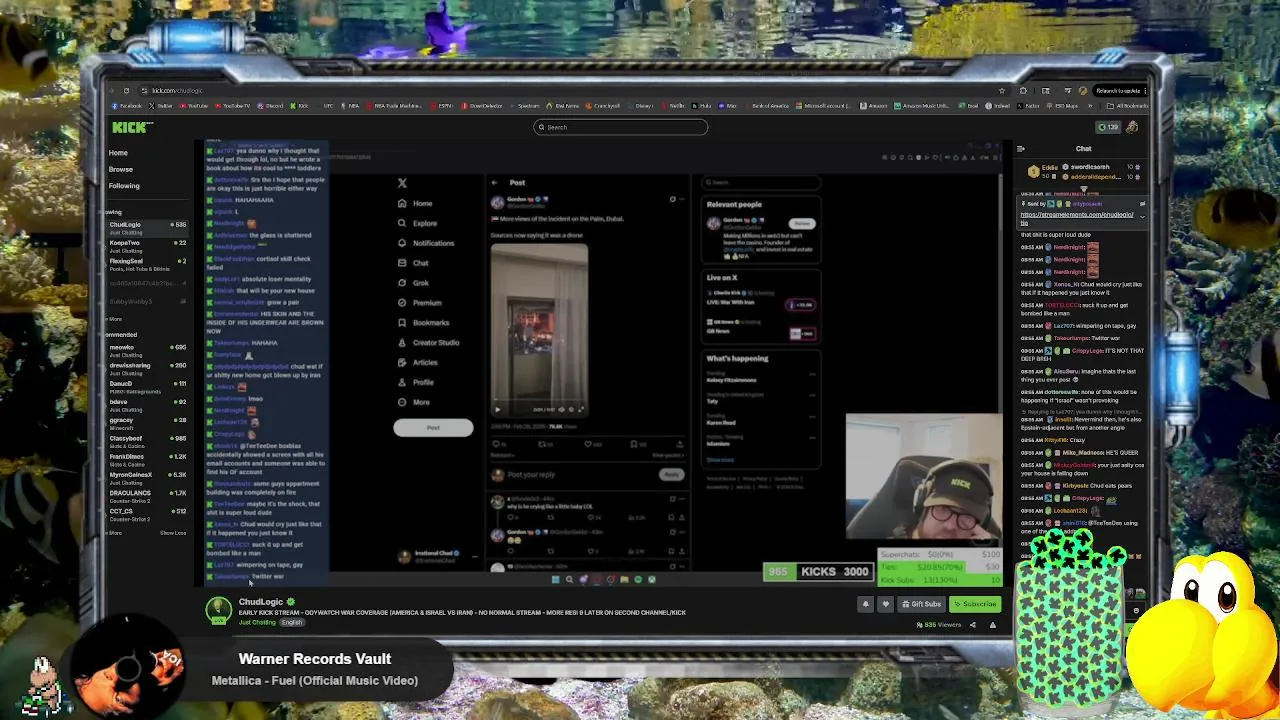Click the Relaunch to update button

point(1119,90)
